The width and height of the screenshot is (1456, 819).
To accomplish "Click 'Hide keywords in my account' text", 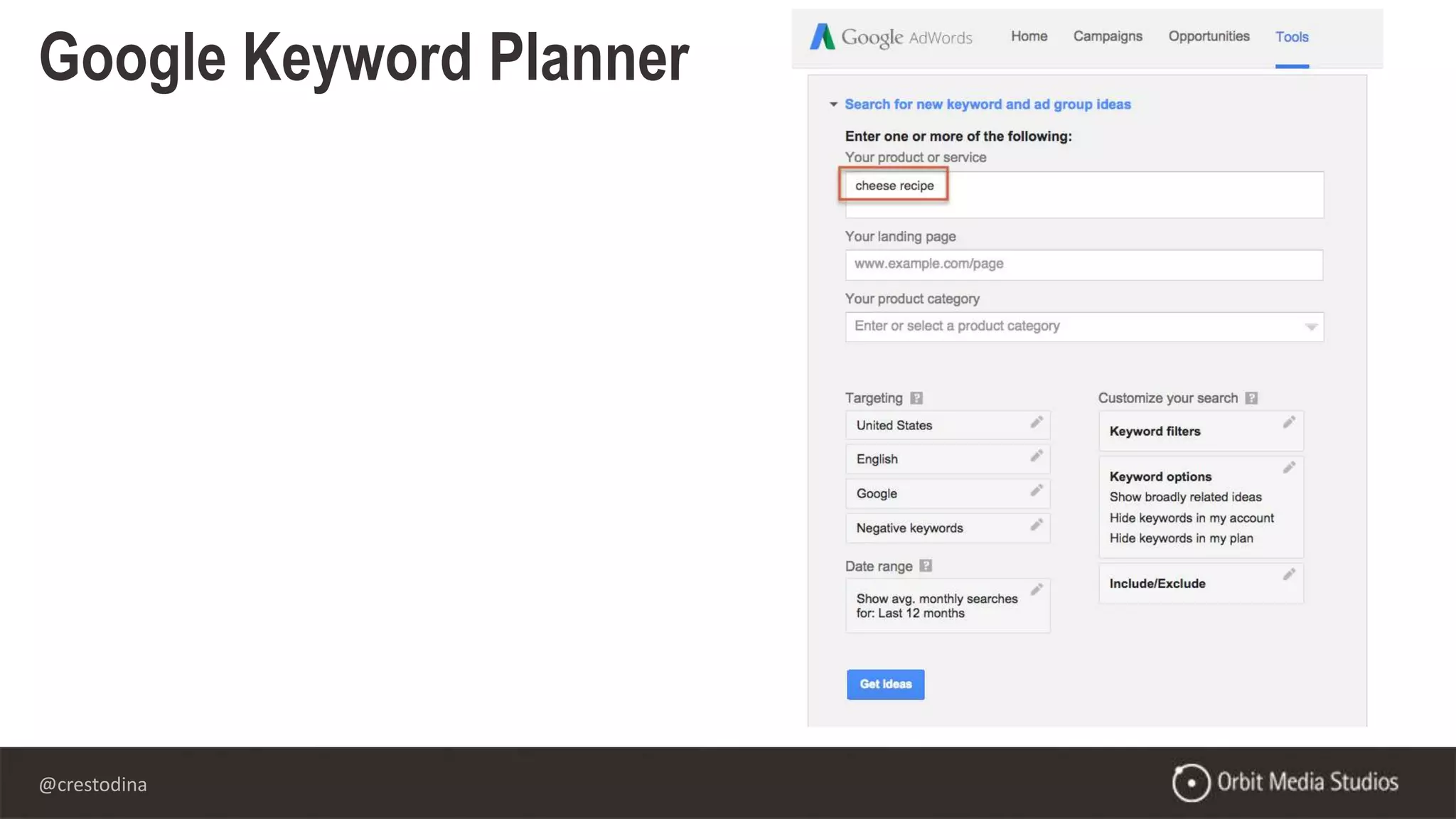I will [x=1192, y=518].
